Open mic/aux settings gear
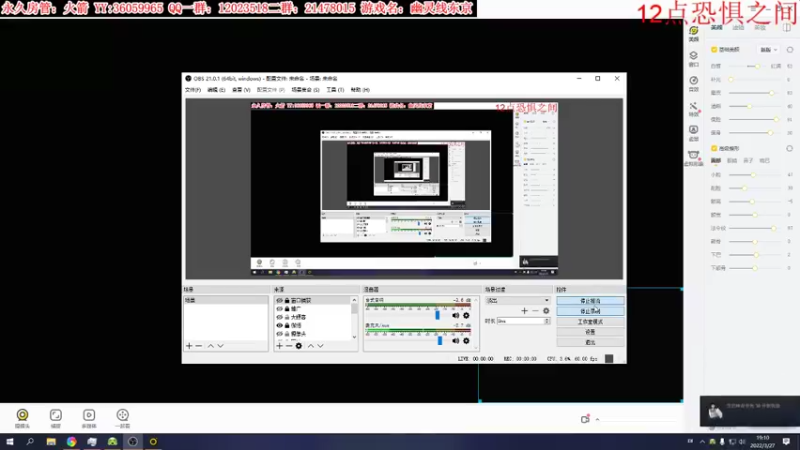800x450 pixels. 466,340
